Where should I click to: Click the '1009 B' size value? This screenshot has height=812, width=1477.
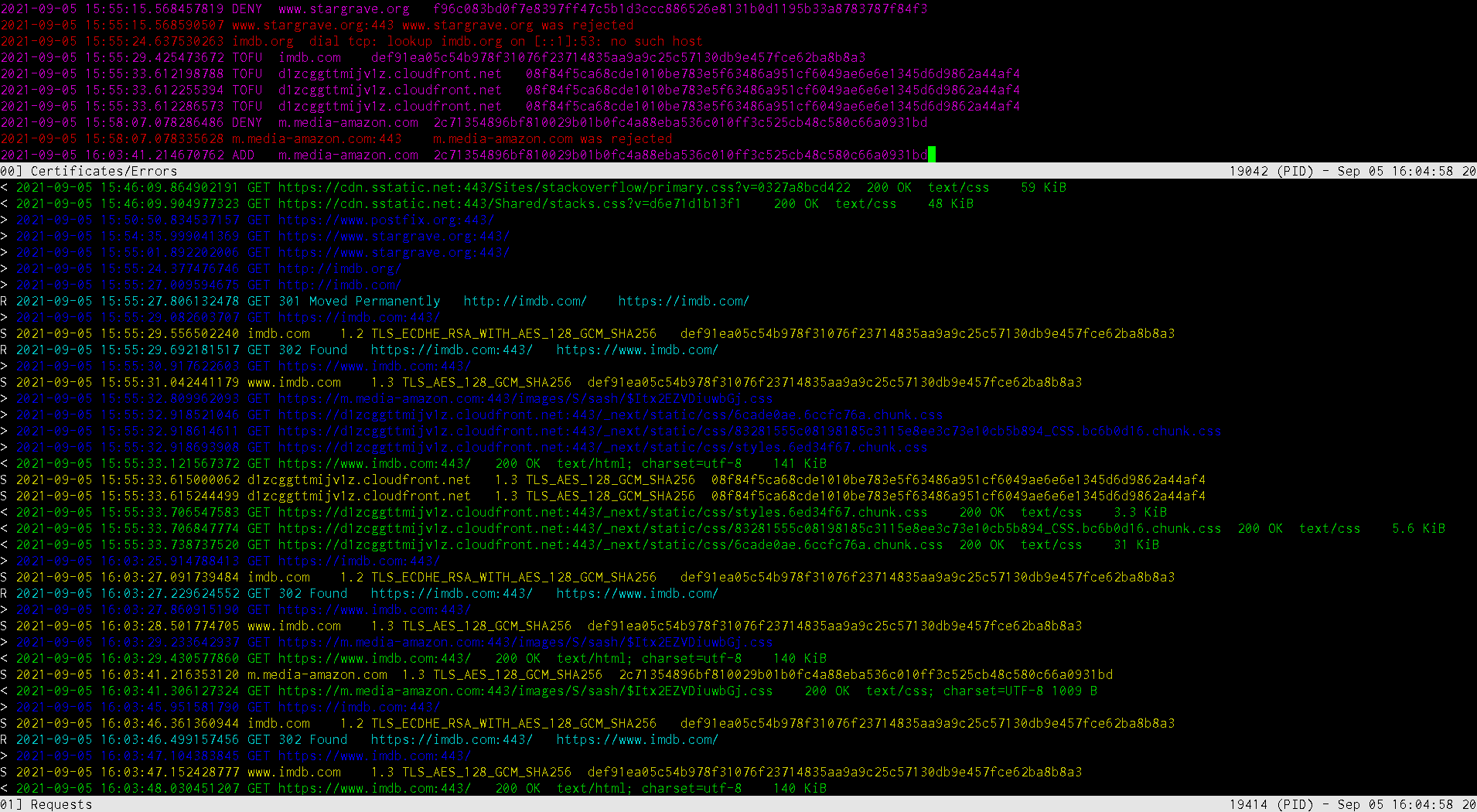[x=1074, y=691]
